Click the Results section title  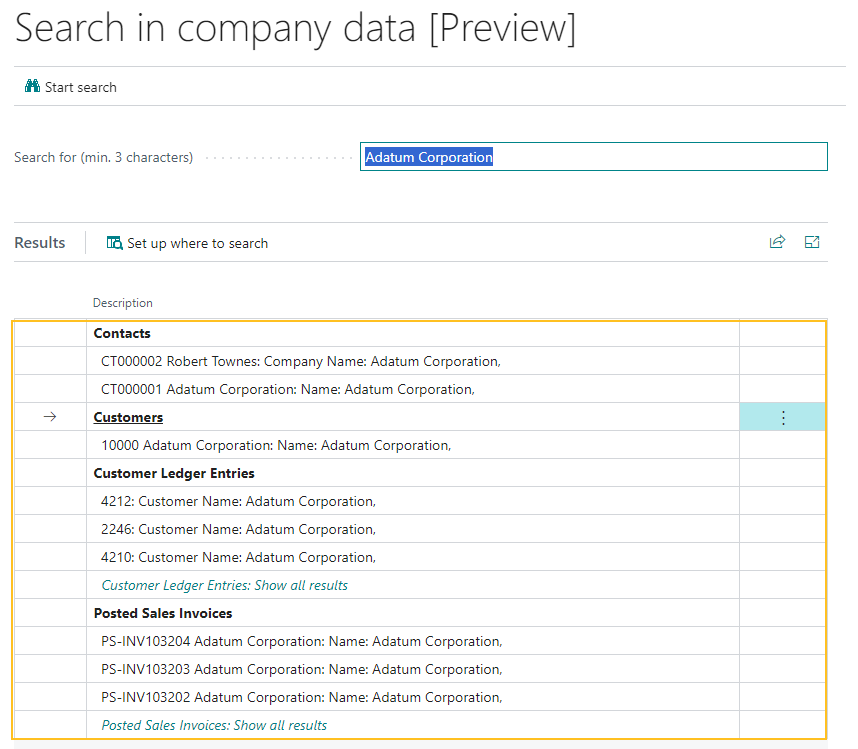(39, 242)
